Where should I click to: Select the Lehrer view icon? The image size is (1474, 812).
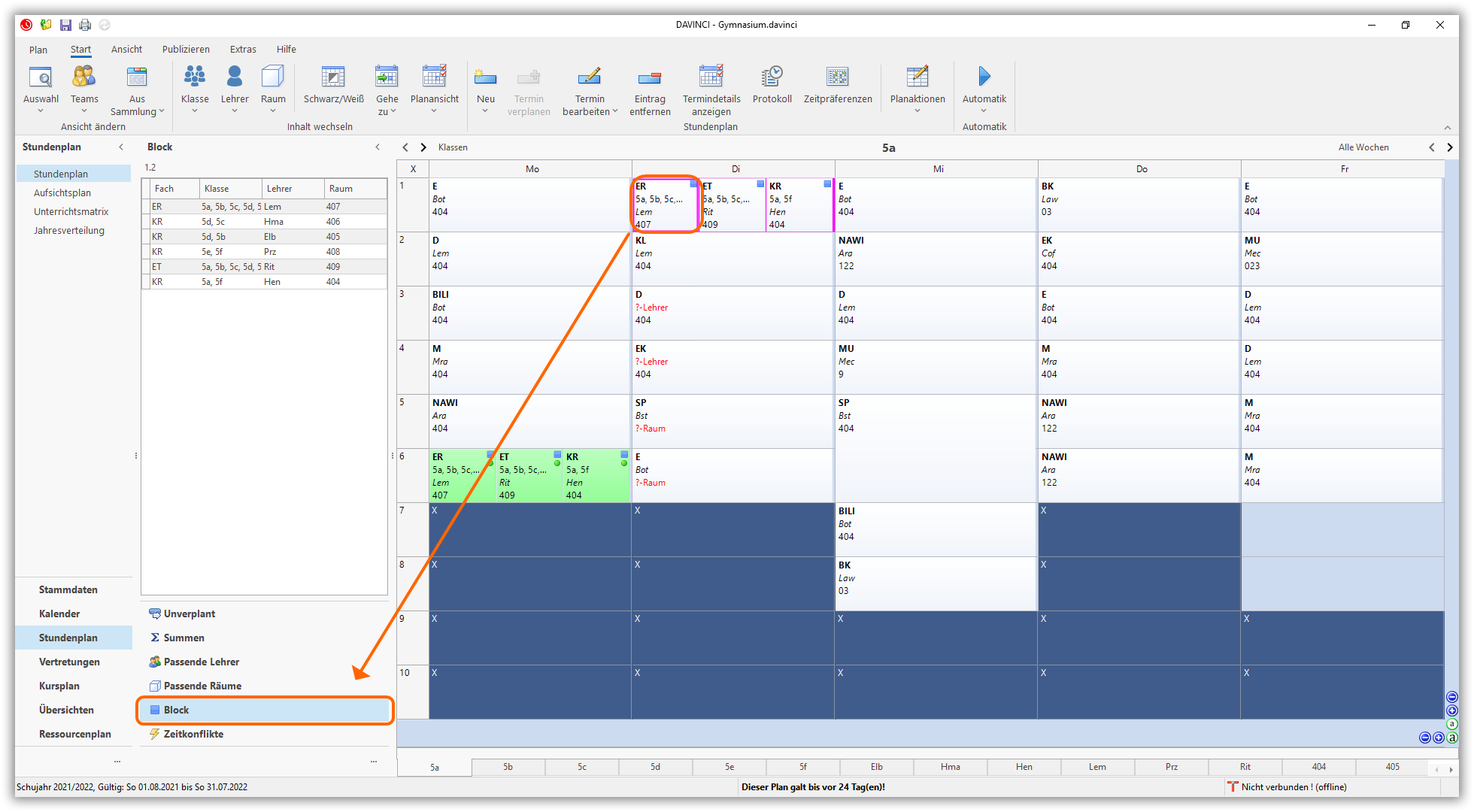coord(235,77)
